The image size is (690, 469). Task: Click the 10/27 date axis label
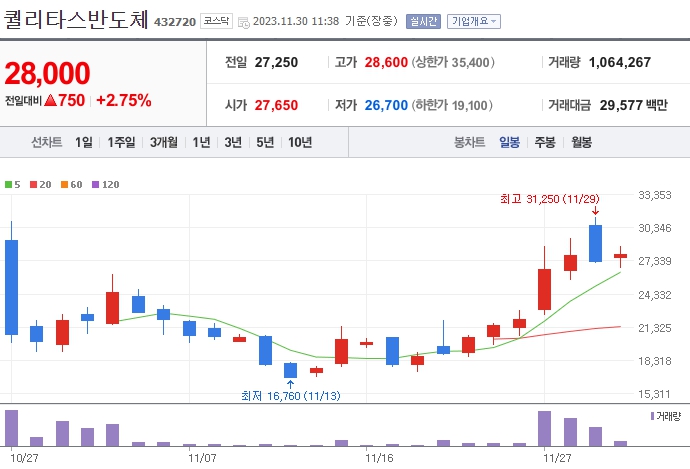pos(24,458)
